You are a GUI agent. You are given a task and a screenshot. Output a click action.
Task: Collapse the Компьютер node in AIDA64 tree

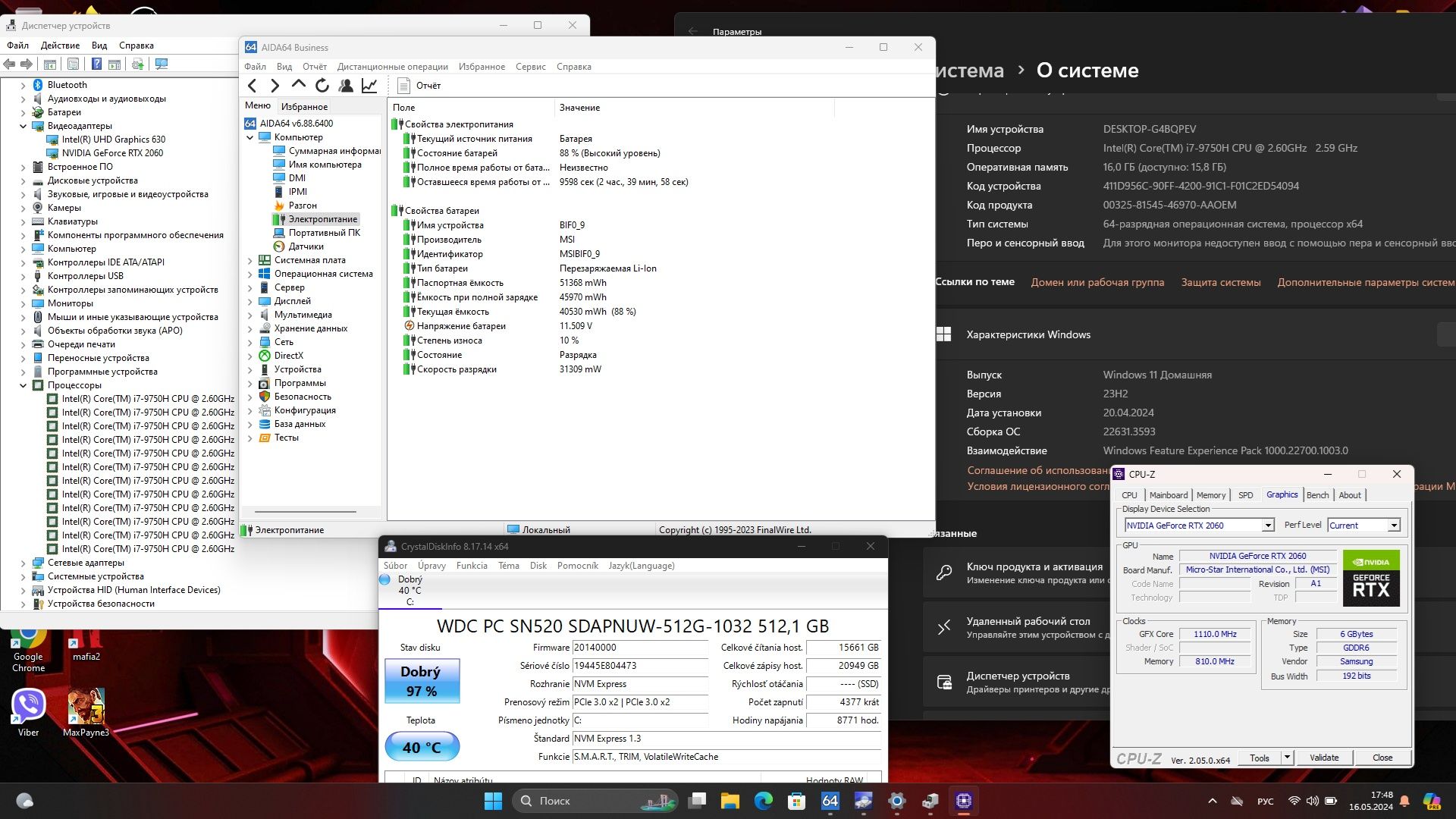[249, 137]
